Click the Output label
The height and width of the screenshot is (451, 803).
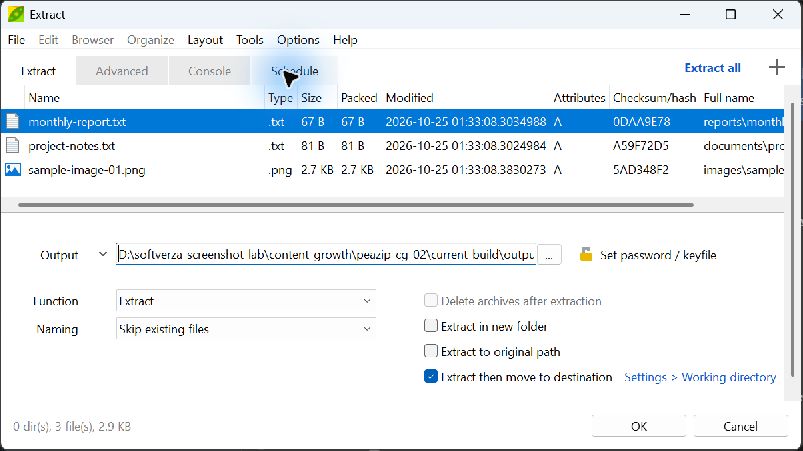(x=59, y=254)
